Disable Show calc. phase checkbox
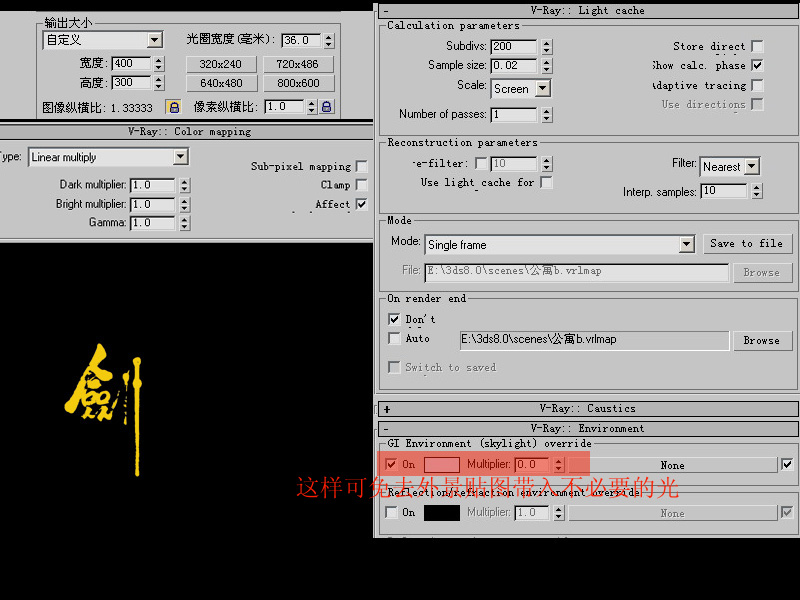Viewport: 800px width, 600px height. (757, 65)
